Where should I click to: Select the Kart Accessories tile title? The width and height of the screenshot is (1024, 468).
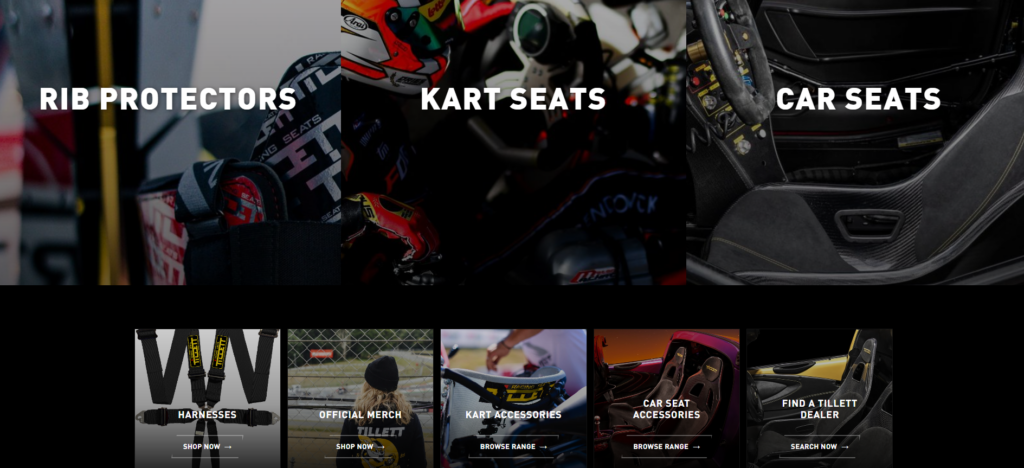(513, 415)
